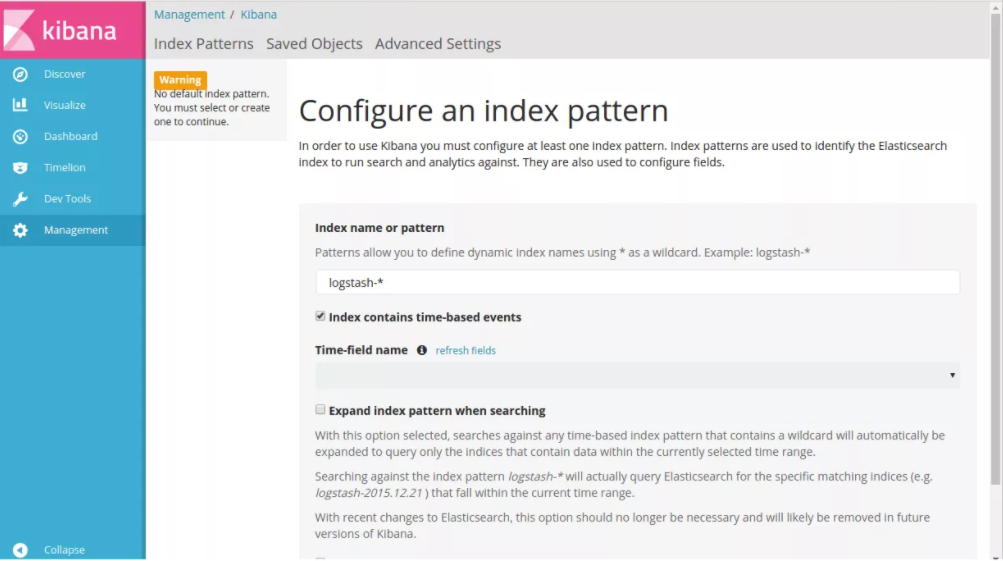Image resolution: width=1003 pixels, height=561 pixels.
Task: Collapse sidebar using arrow icon
Action: (20, 550)
